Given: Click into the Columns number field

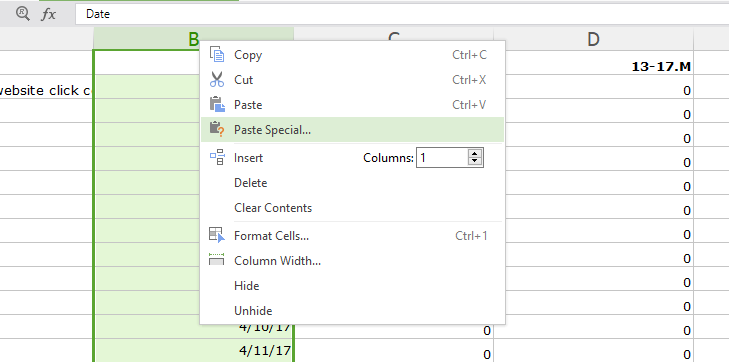Looking at the screenshot, I should pos(442,158).
